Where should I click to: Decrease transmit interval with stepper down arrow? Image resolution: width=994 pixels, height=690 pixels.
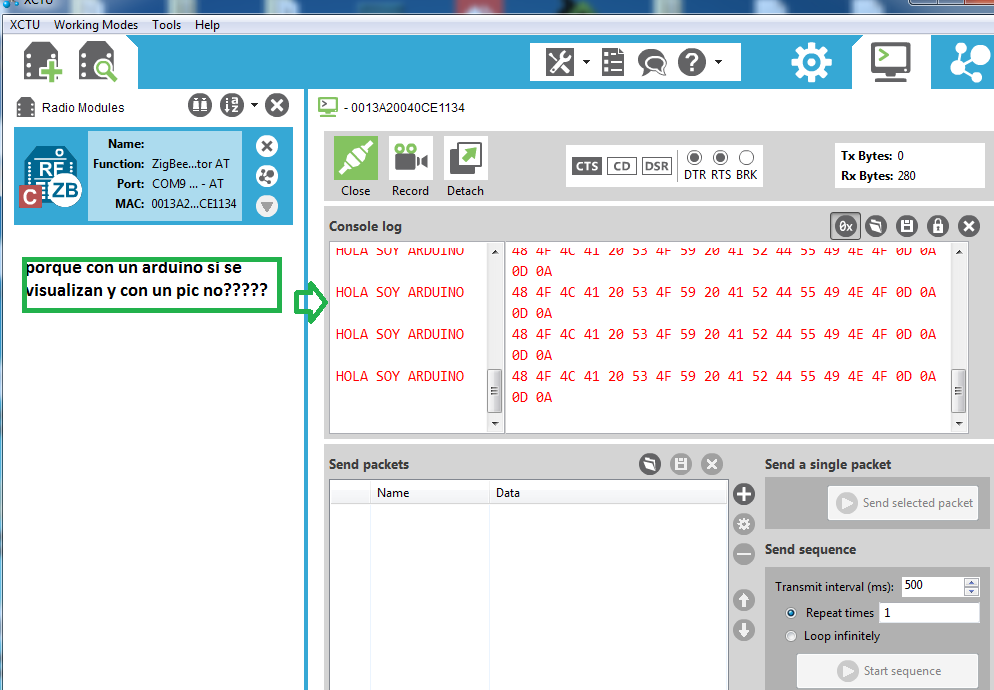(x=971, y=591)
